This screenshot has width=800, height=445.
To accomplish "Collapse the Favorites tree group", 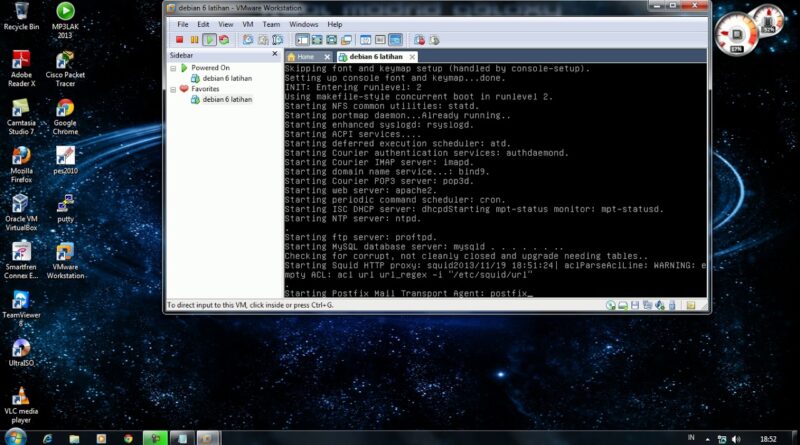I will 173,89.
